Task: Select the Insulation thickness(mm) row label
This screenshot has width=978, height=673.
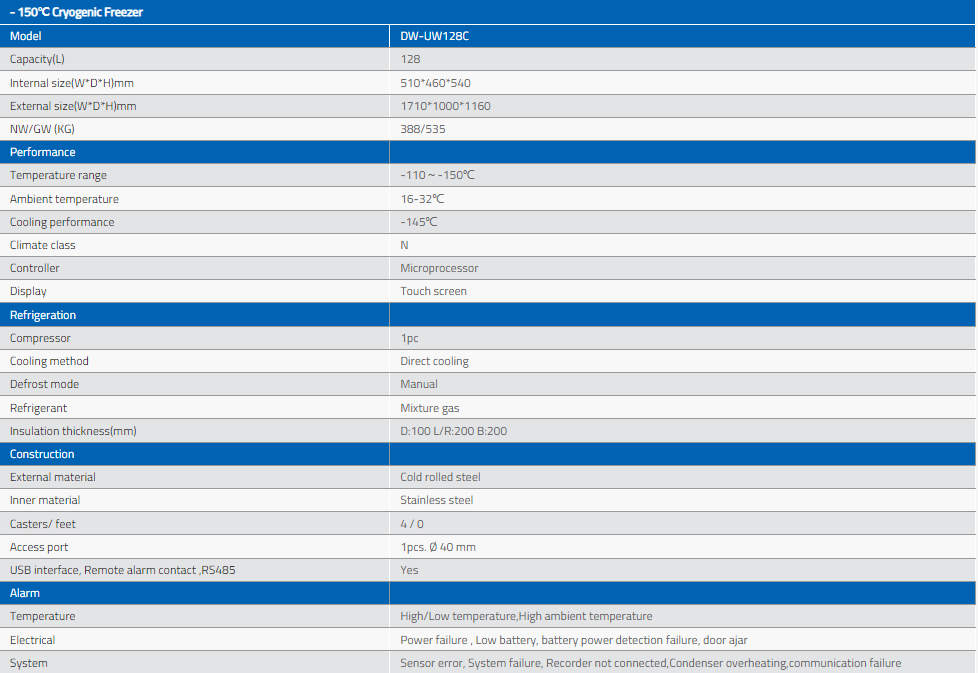Action: click(x=73, y=431)
